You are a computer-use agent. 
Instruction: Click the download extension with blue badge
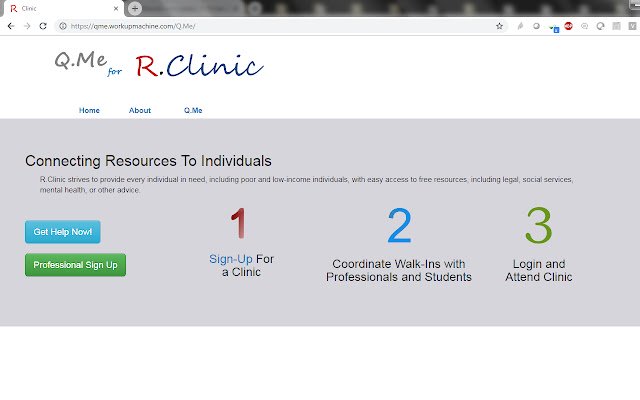[x=553, y=28]
